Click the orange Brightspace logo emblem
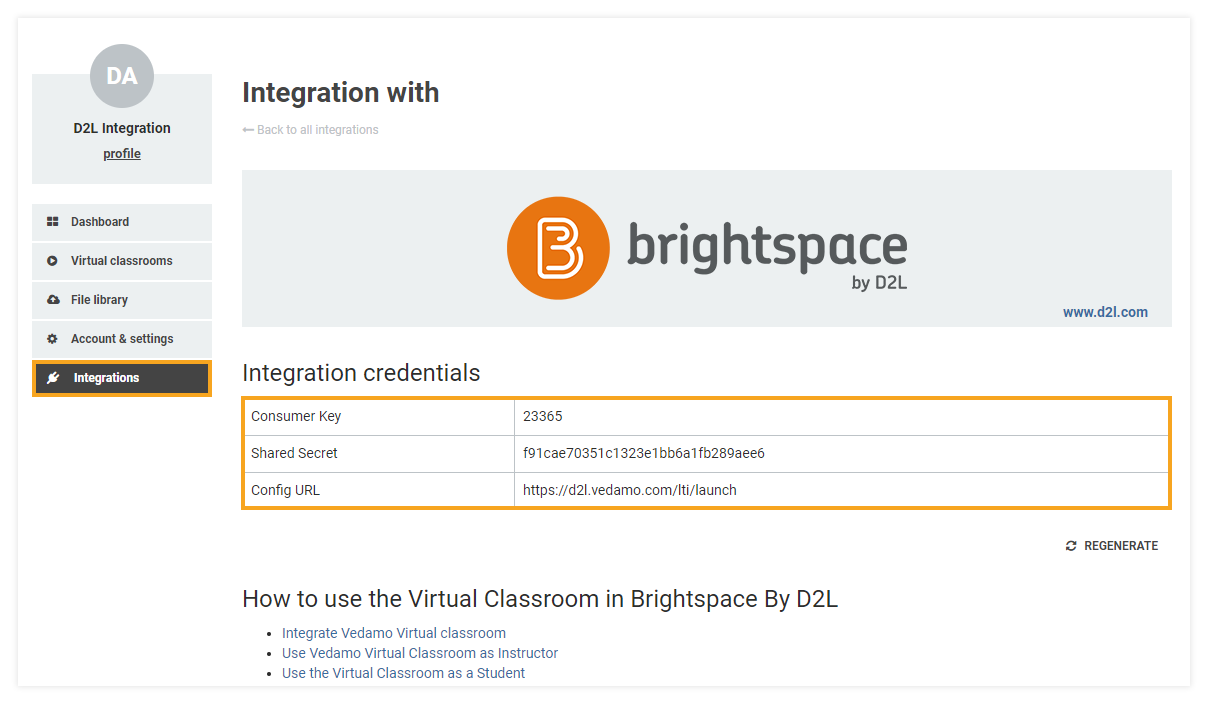The height and width of the screenshot is (704, 1208). tap(558, 248)
